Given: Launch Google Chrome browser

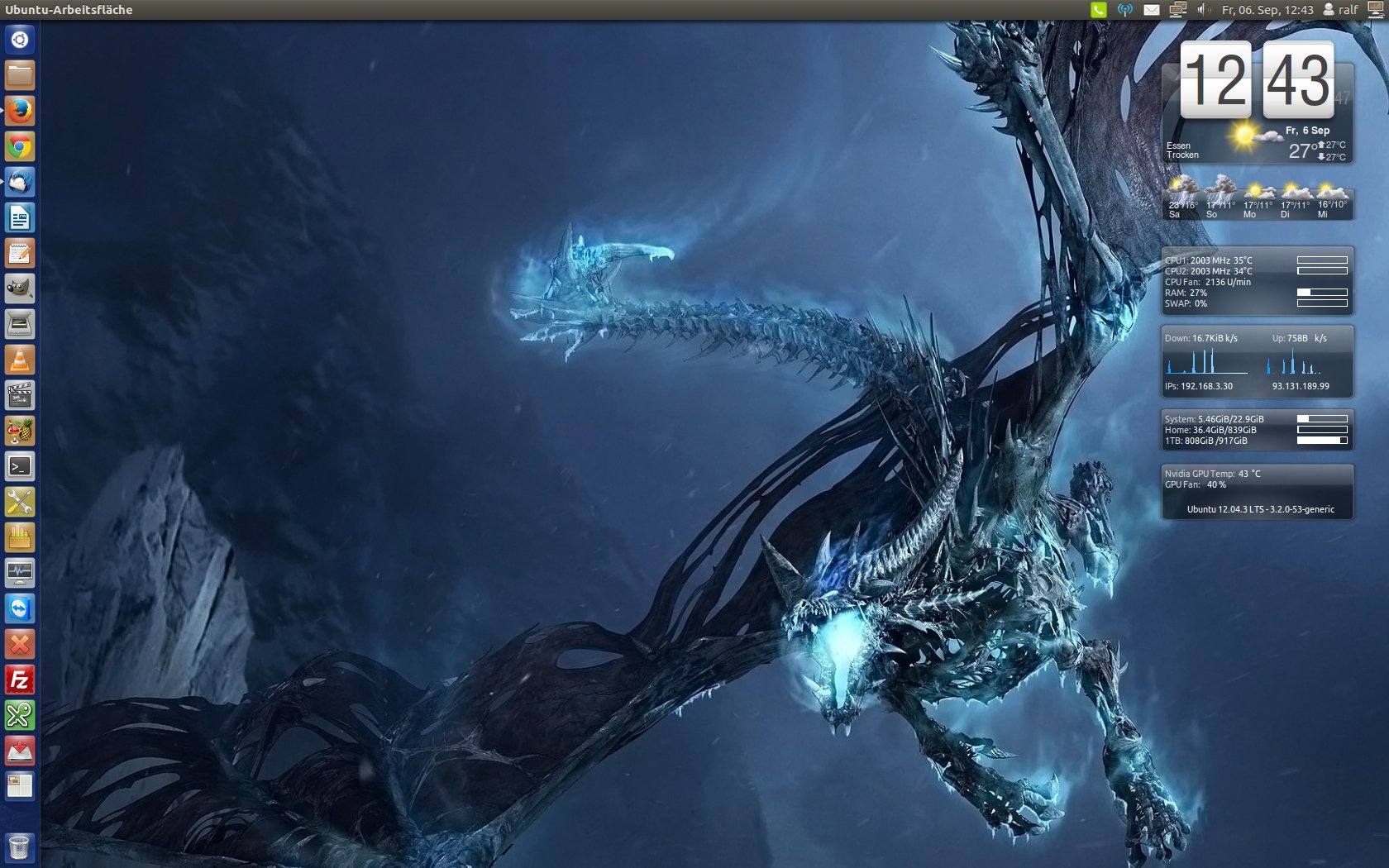Looking at the screenshot, I should tap(20, 146).
